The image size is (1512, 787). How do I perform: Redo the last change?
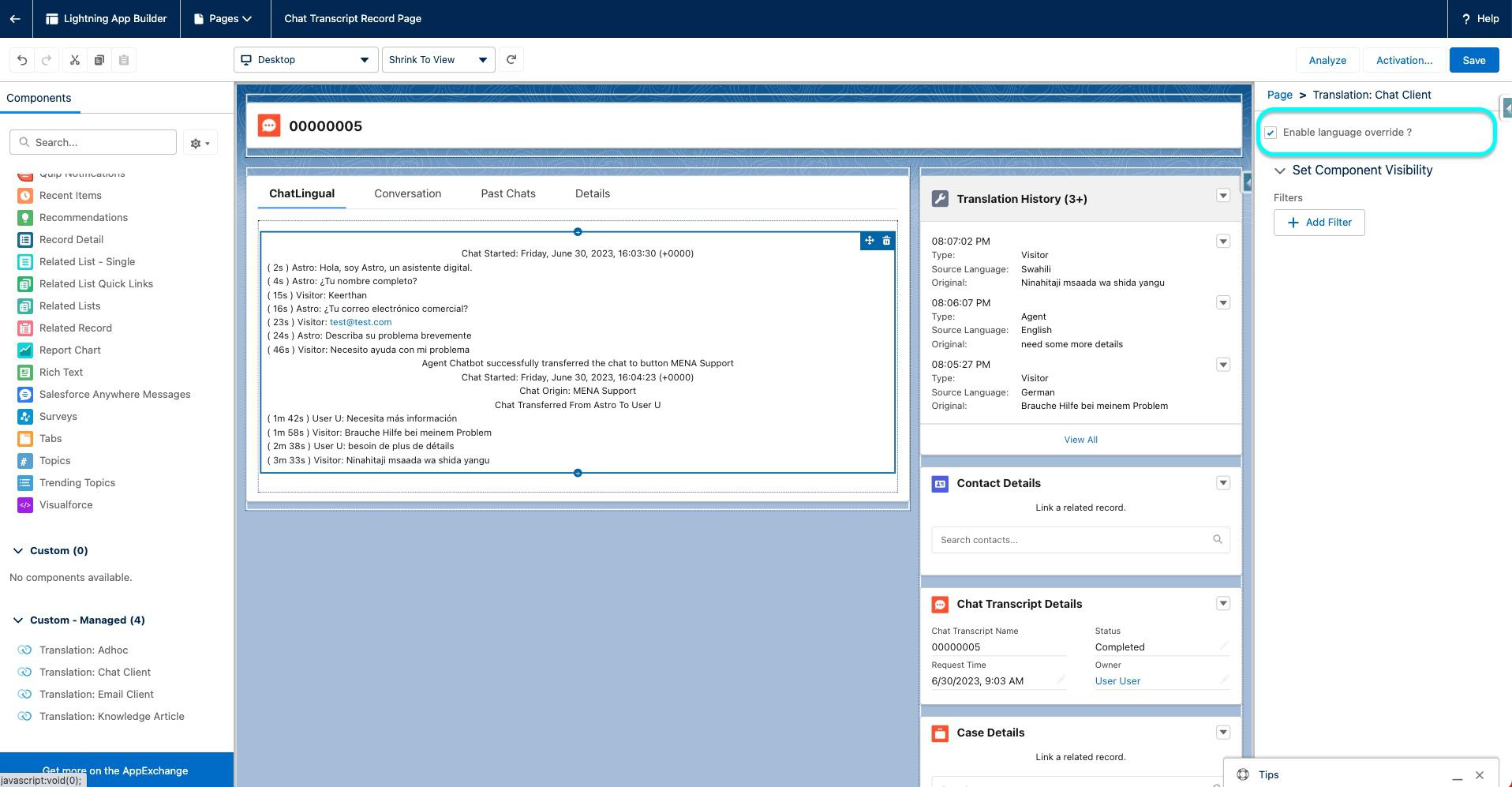coord(47,60)
